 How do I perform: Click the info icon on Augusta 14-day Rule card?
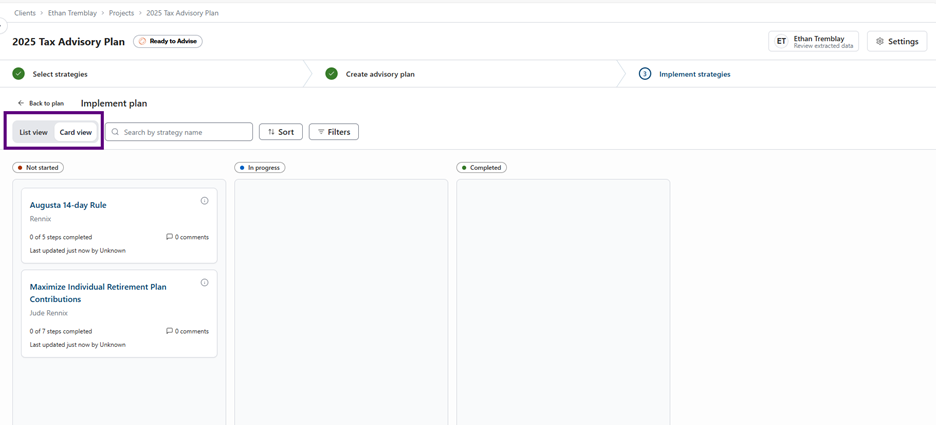coord(204,201)
